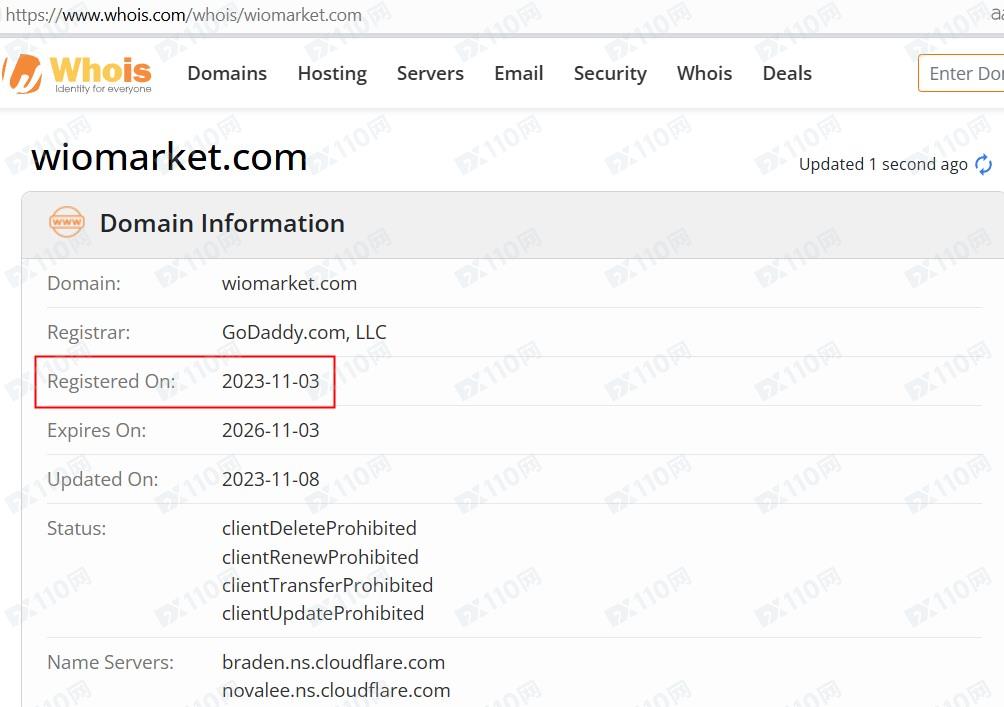The width and height of the screenshot is (1004, 707).
Task: Open the Email menu
Action: click(518, 73)
